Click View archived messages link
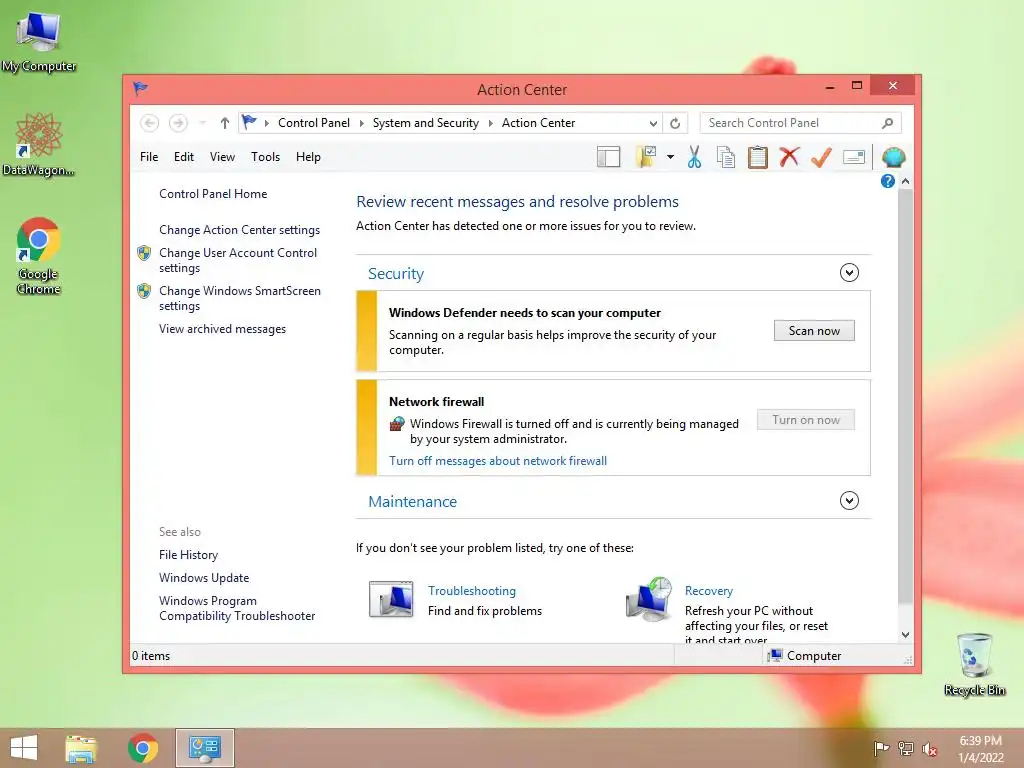Screen dimensions: 1024x768 [x=222, y=328]
